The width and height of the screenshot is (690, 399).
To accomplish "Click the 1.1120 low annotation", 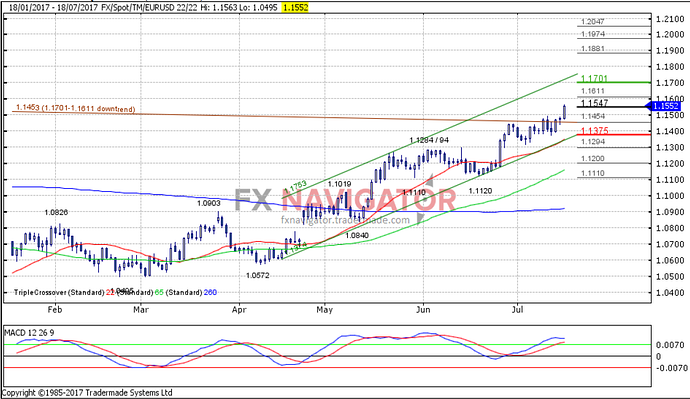I will coord(480,191).
